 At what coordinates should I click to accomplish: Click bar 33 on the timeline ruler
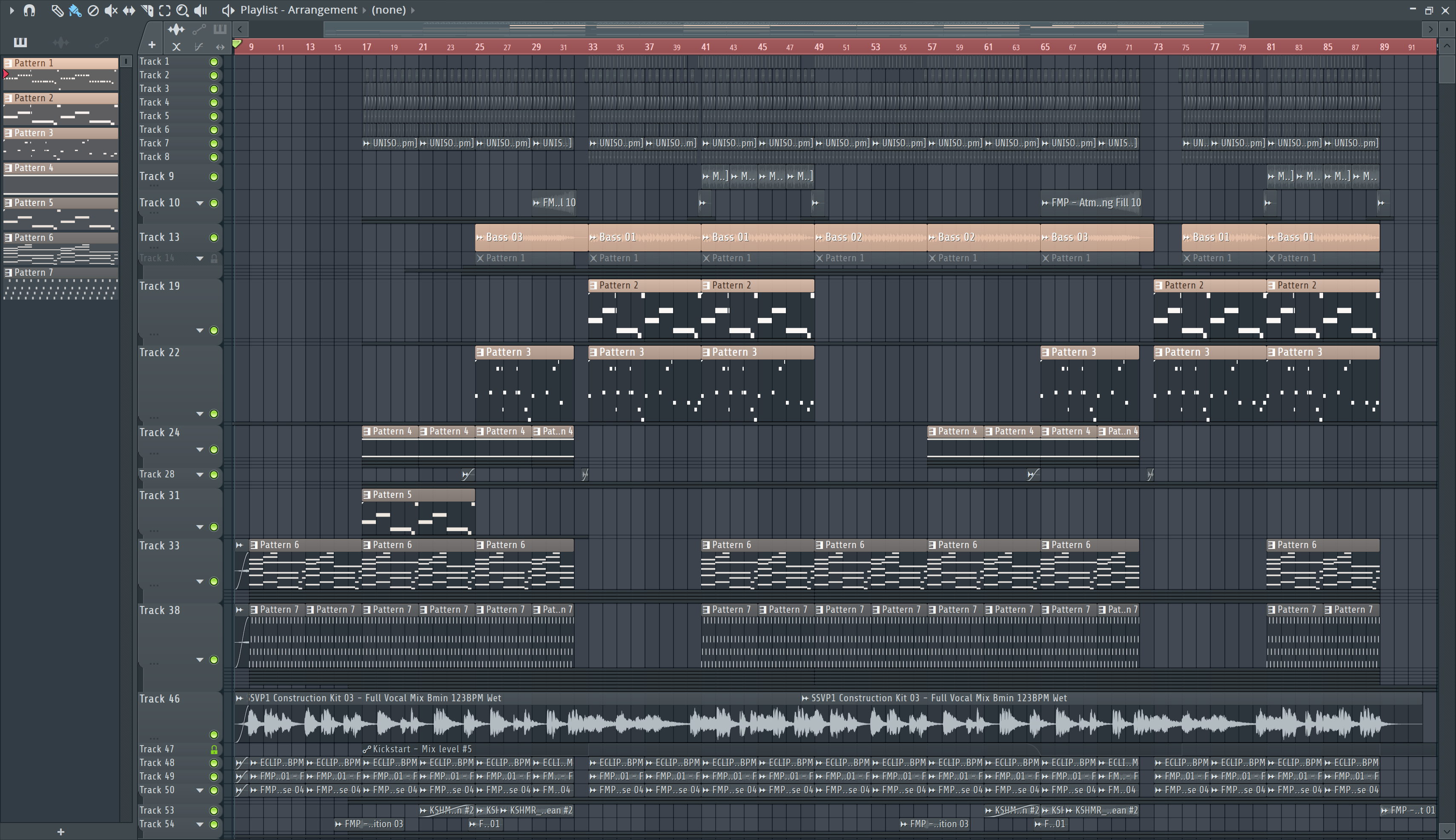(x=593, y=47)
